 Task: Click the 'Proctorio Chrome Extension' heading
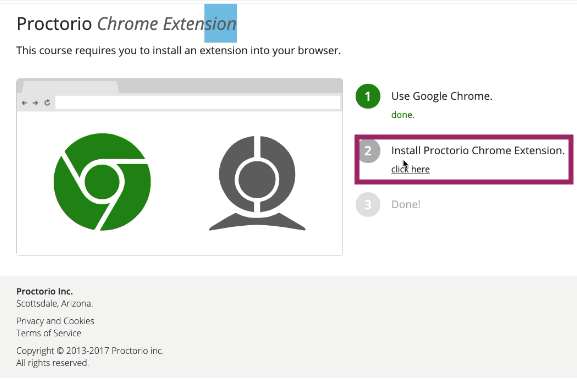127,24
